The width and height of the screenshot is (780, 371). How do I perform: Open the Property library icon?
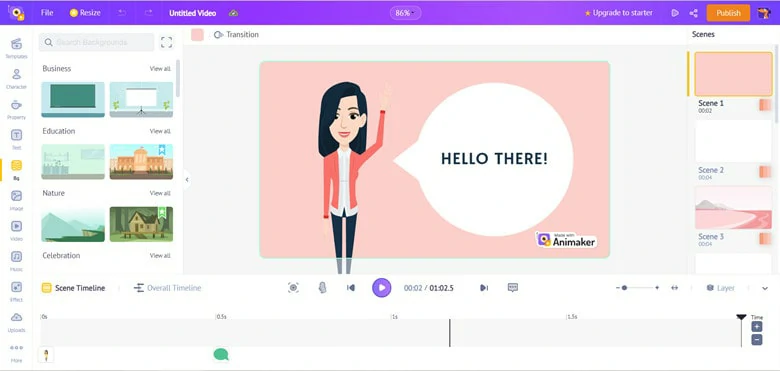[16, 109]
